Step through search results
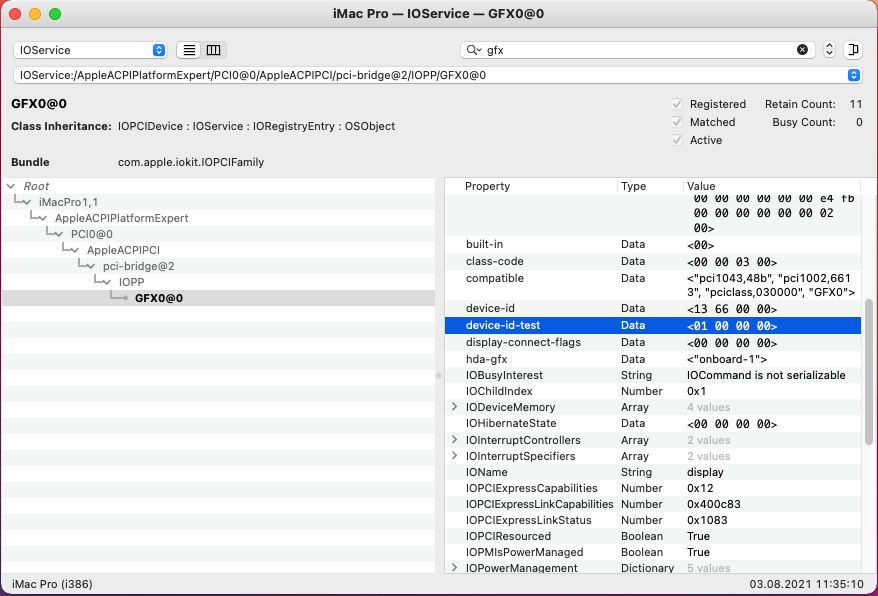 pos(829,50)
